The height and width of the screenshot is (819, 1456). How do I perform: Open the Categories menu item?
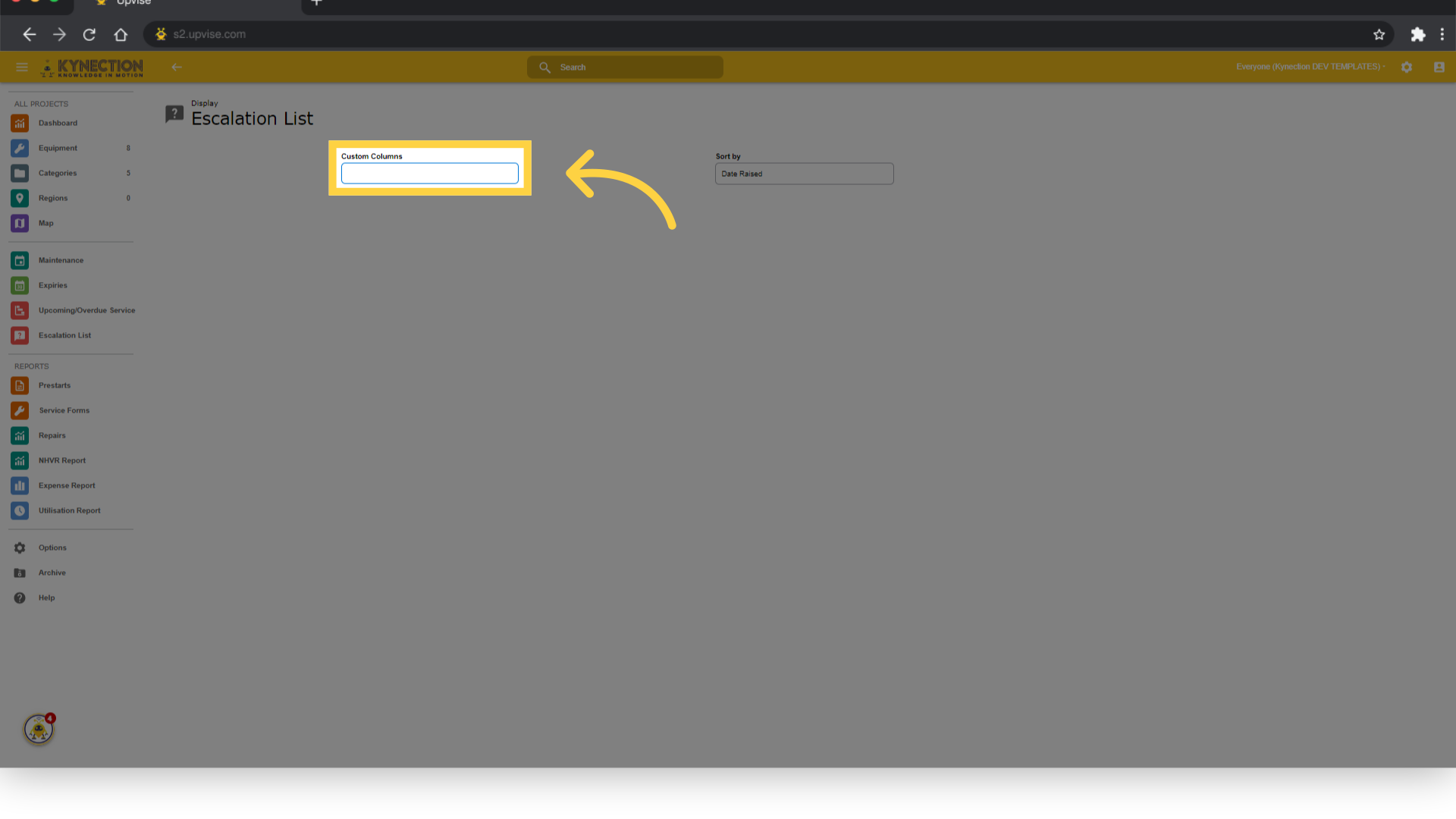[x=58, y=173]
